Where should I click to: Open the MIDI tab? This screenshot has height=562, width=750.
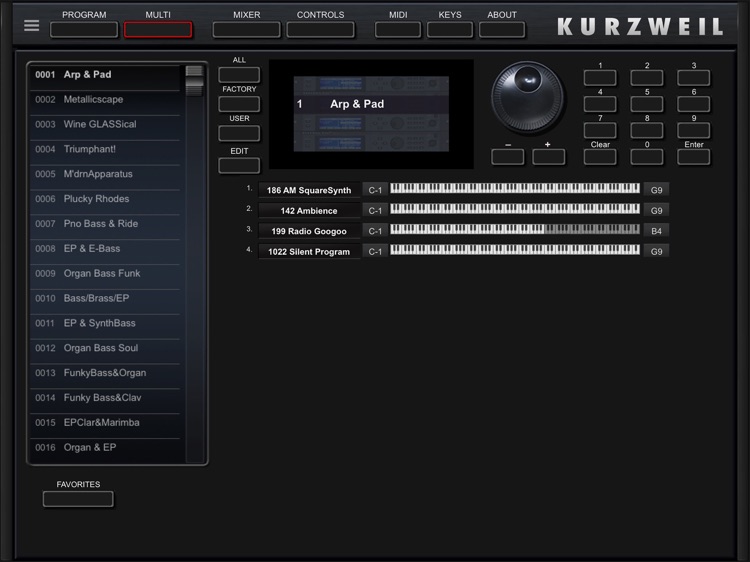397,29
